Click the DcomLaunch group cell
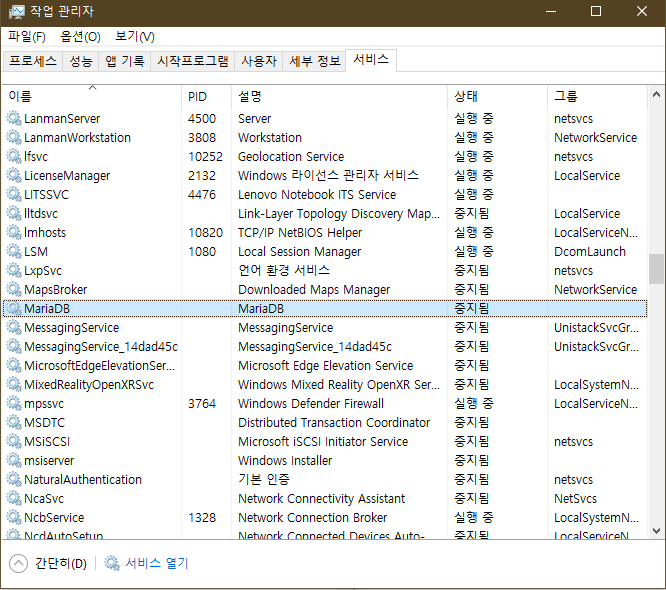Image resolution: width=666 pixels, height=590 pixels. tap(590, 251)
